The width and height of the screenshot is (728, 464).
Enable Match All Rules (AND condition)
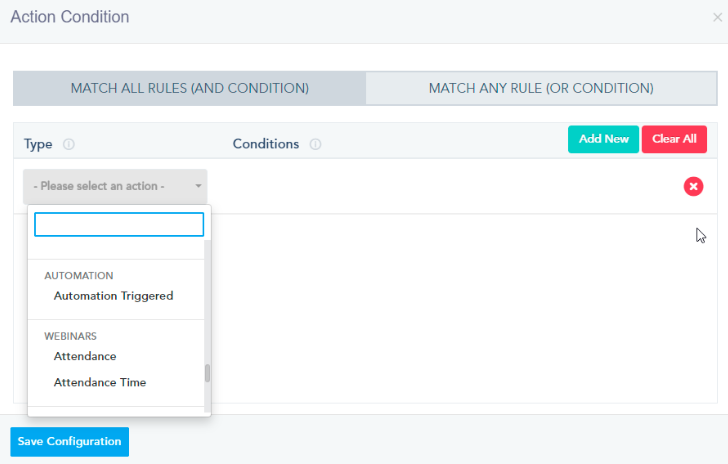point(189,88)
